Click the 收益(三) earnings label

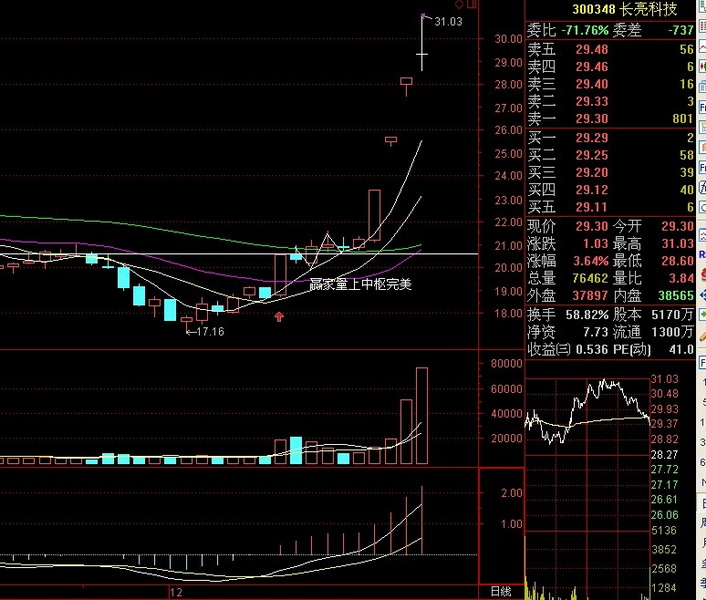[x=547, y=350]
